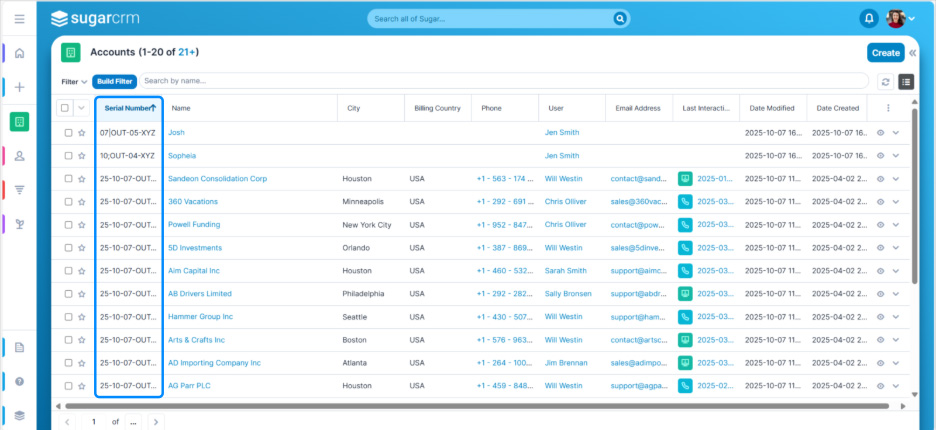
Task: Click the global search magnifier icon
Action: pyautogui.click(x=620, y=18)
